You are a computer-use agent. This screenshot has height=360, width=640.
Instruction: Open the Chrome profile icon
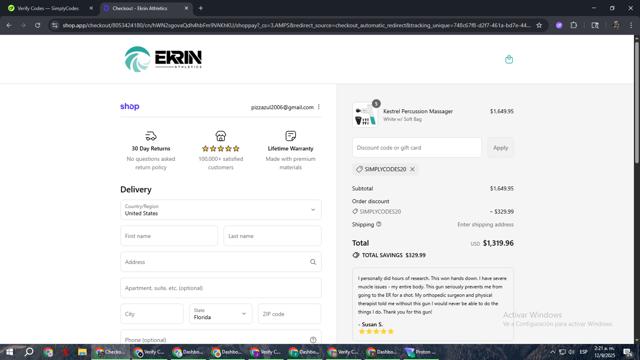[x=616, y=25]
